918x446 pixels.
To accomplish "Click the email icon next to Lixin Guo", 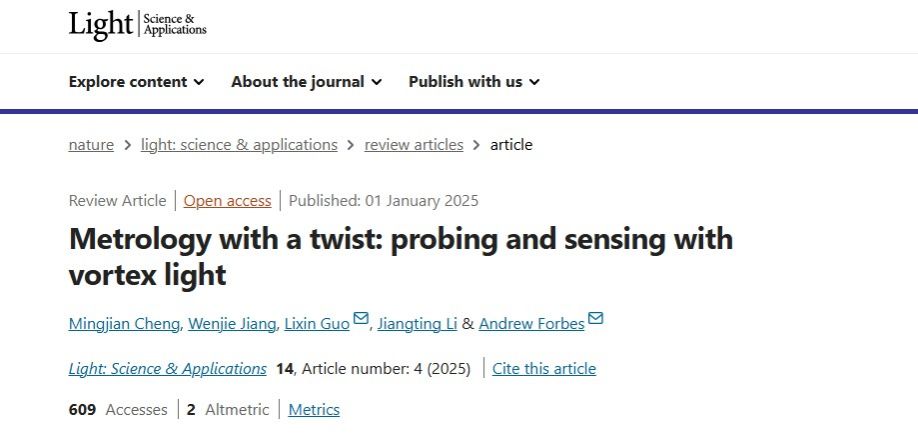I will [x=361, y=320].
